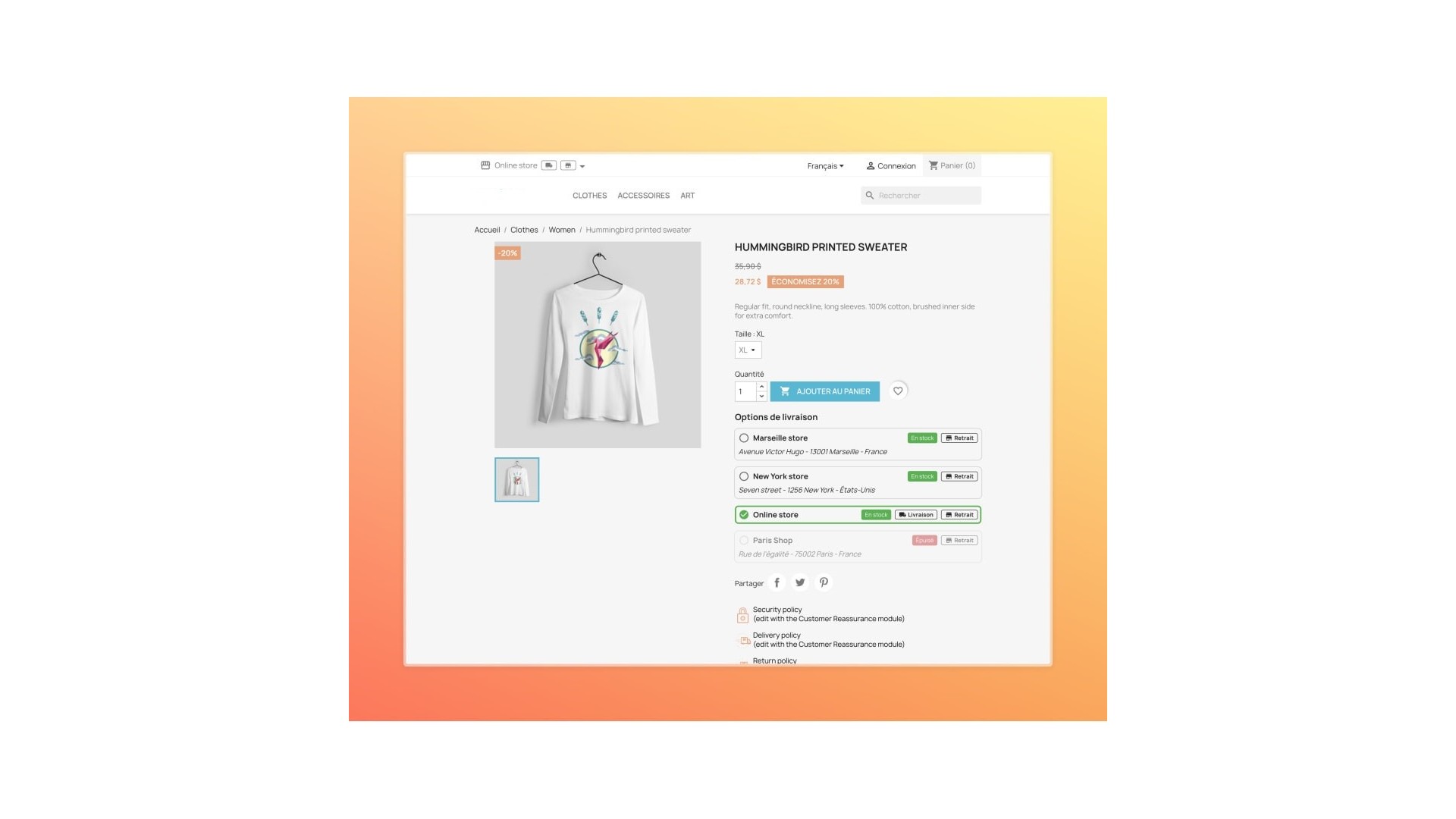The height and width of the screenshot is (819, 1456).
Task: Click the search magnifier icon
Action: coord(870,196)
